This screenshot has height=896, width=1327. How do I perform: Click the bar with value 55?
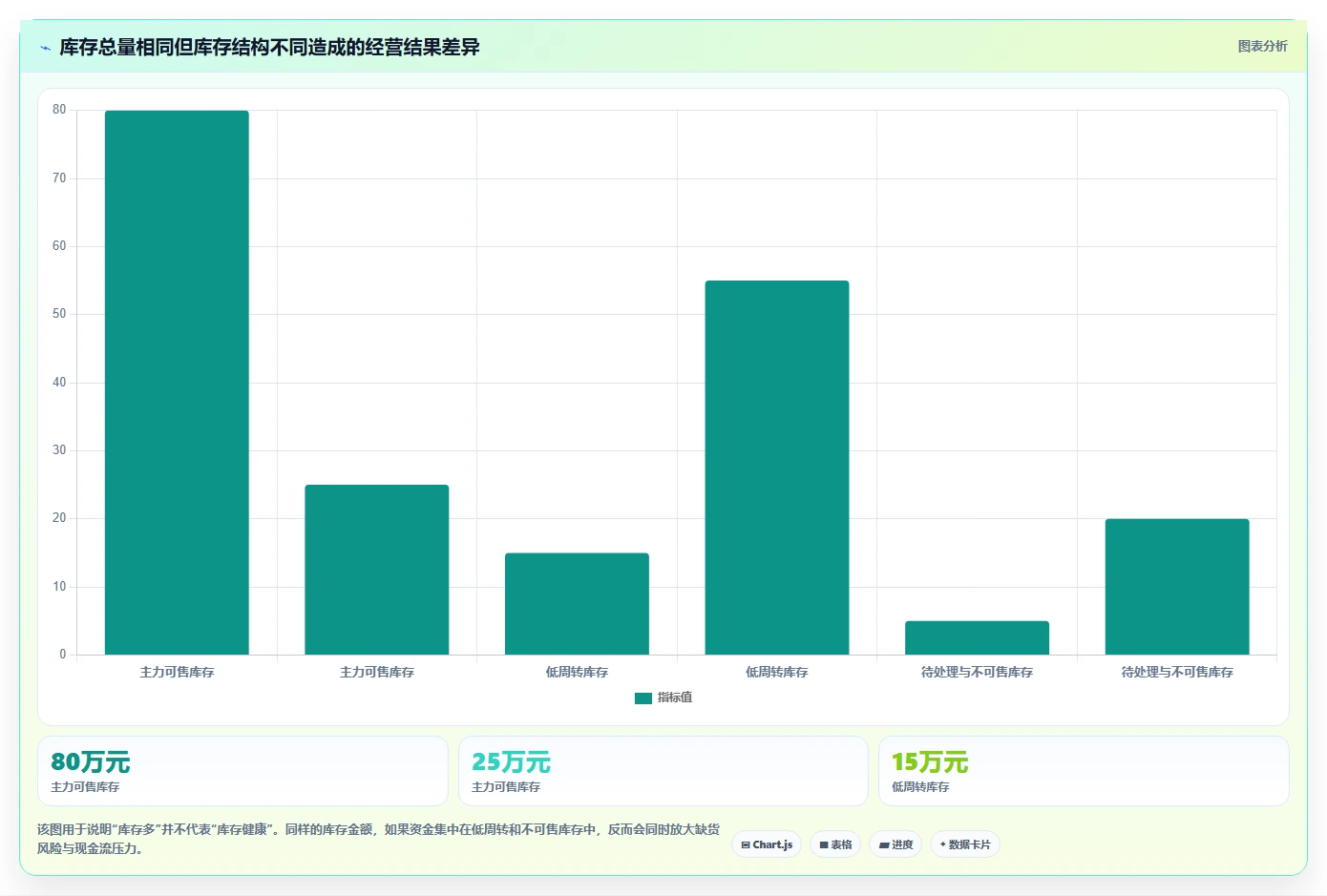click(777, 468)
